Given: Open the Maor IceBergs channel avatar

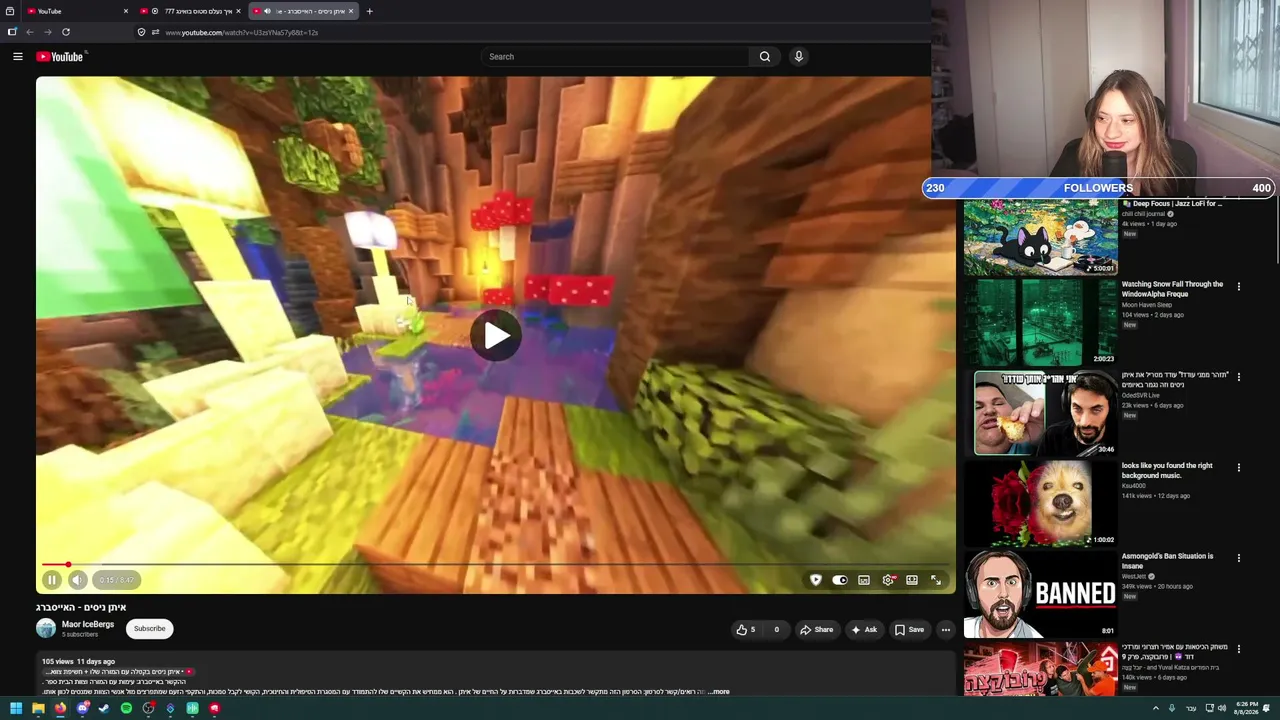Looking at the screenshot, I should [46, 628].
